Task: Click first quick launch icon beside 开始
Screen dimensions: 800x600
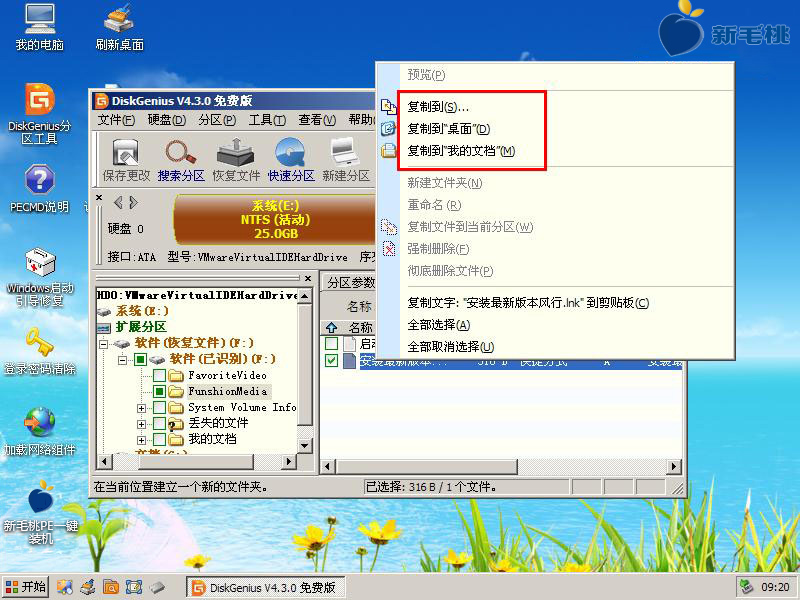Action: [64, 587]
